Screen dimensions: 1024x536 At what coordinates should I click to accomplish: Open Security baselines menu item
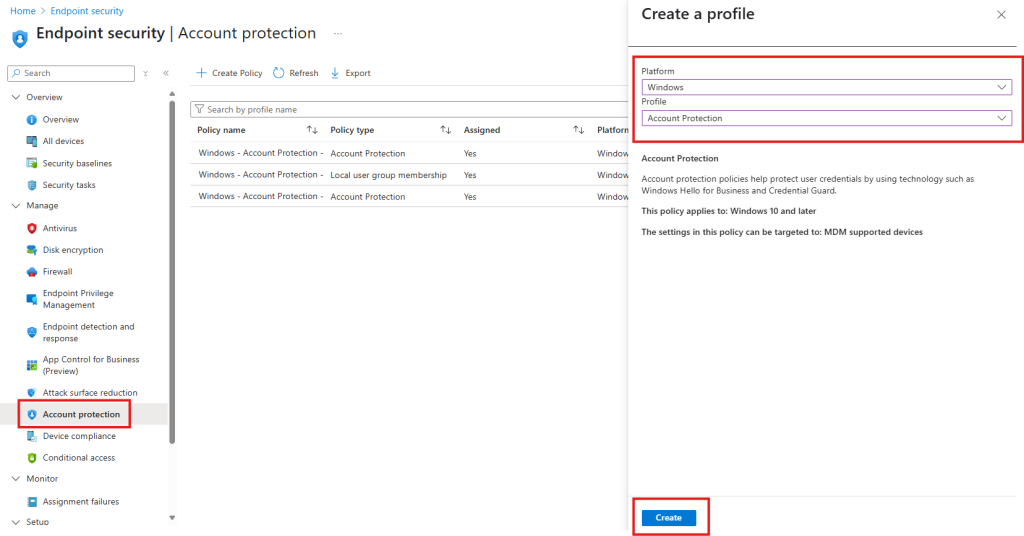click(77, 163)
